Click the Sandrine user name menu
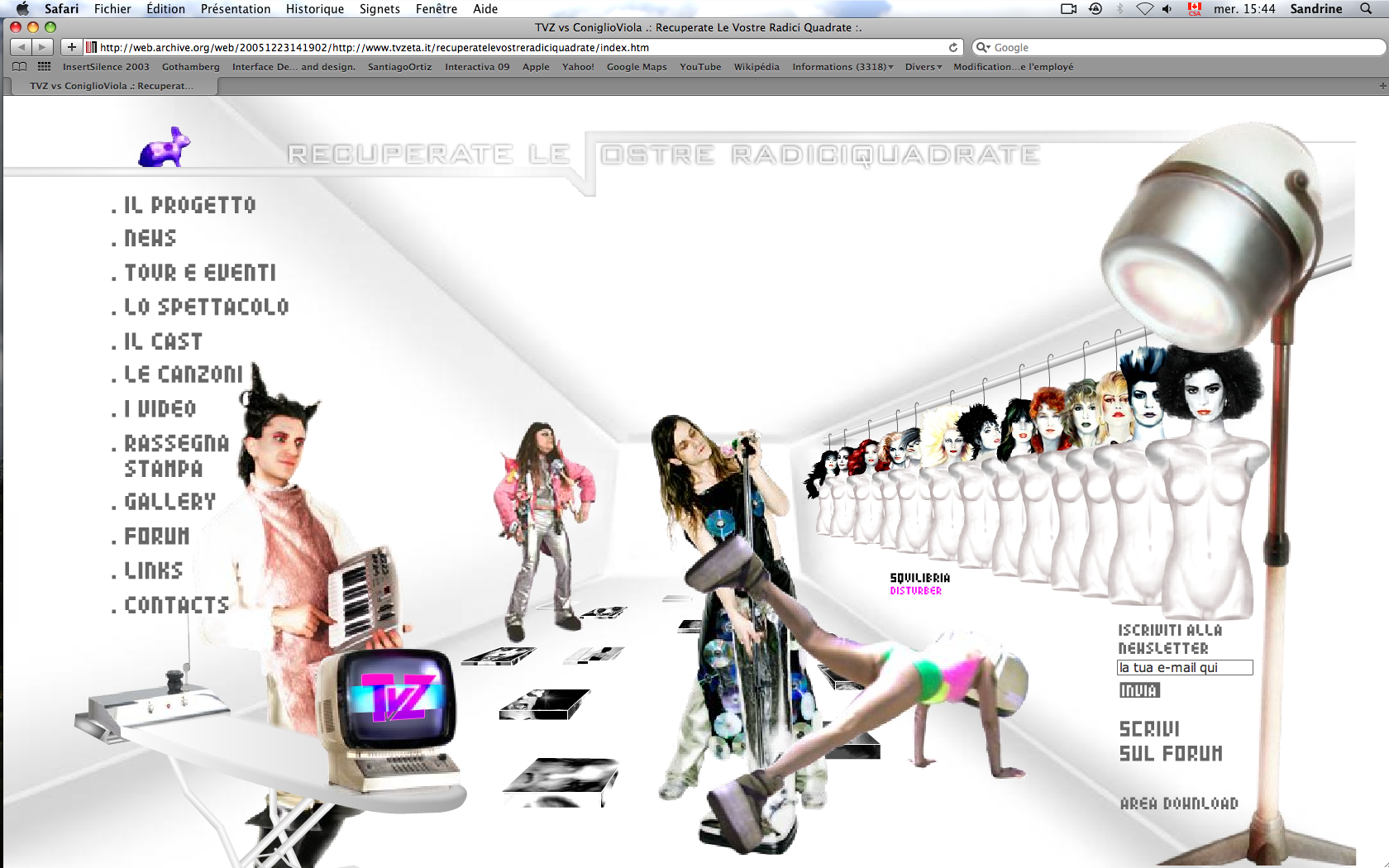The height and width of the screenshot is (868, 1389). (x=1316, y=8)
